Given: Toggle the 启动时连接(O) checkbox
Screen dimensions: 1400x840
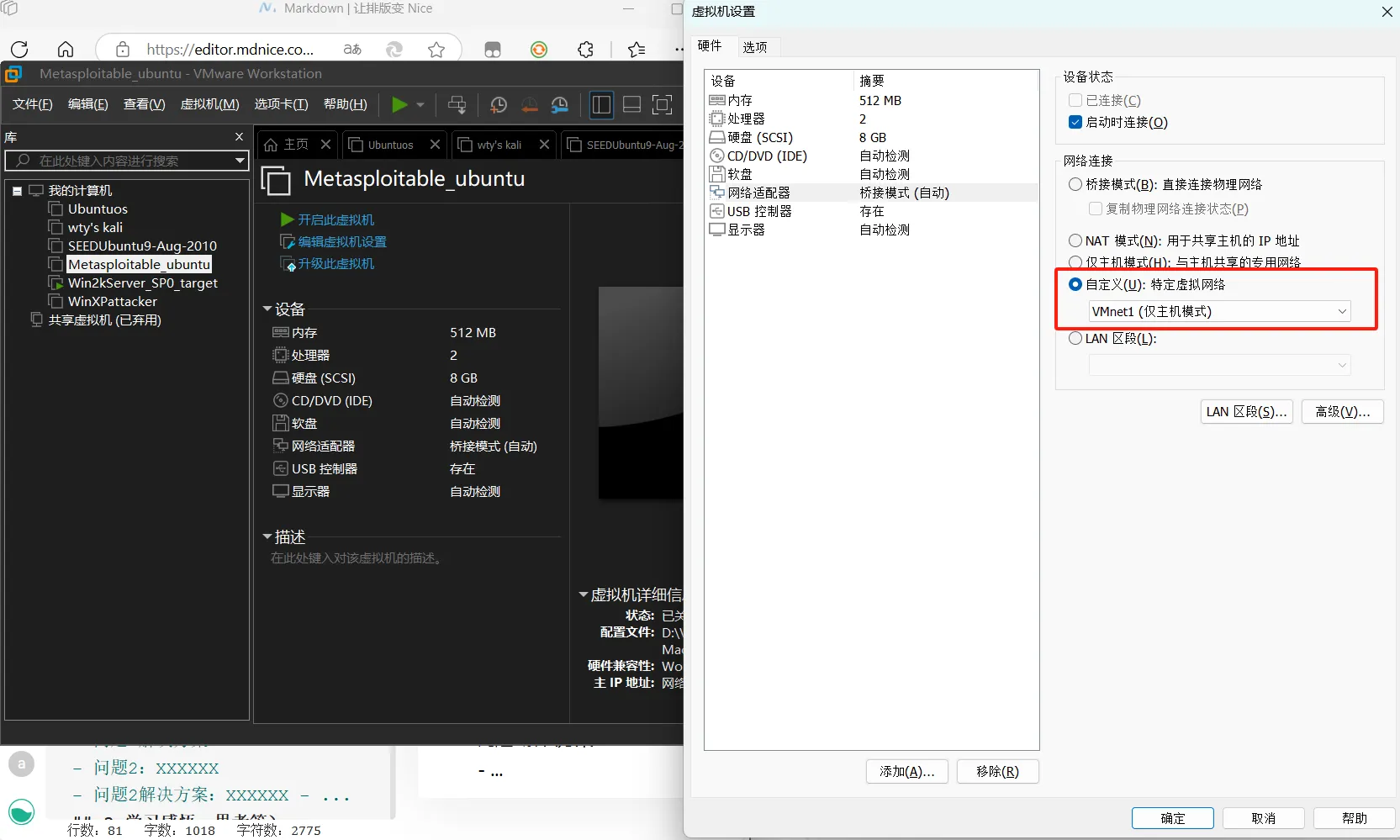Looking at the screenshot, I should (1075, 122).
